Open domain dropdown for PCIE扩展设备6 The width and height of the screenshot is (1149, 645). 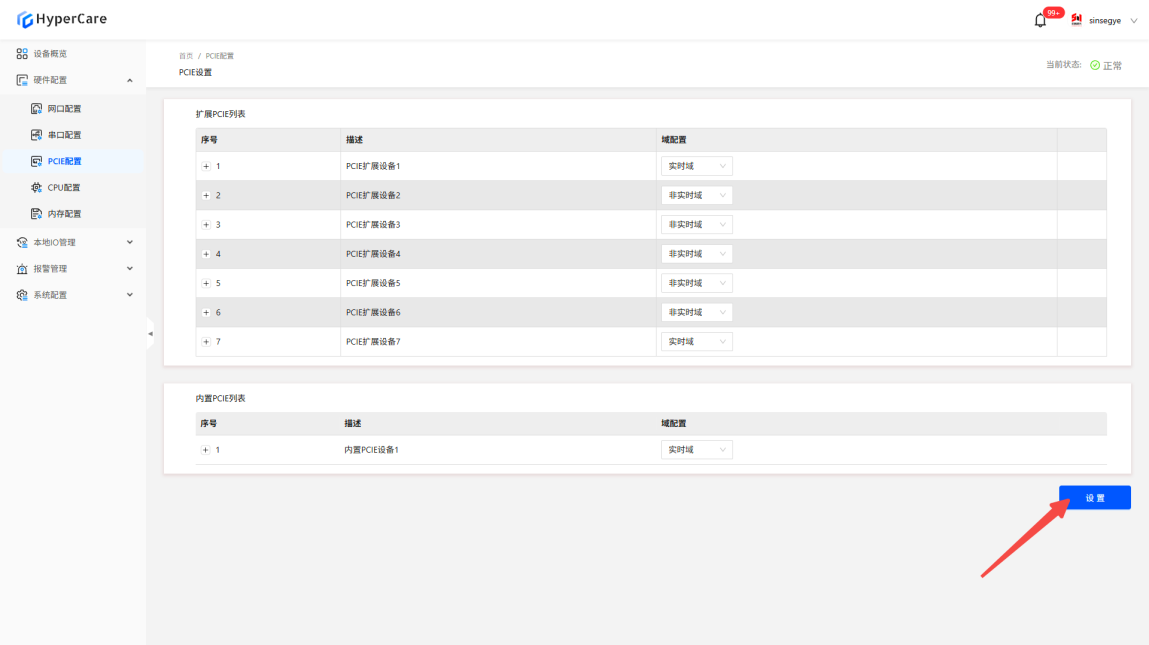tap(696, 313)
